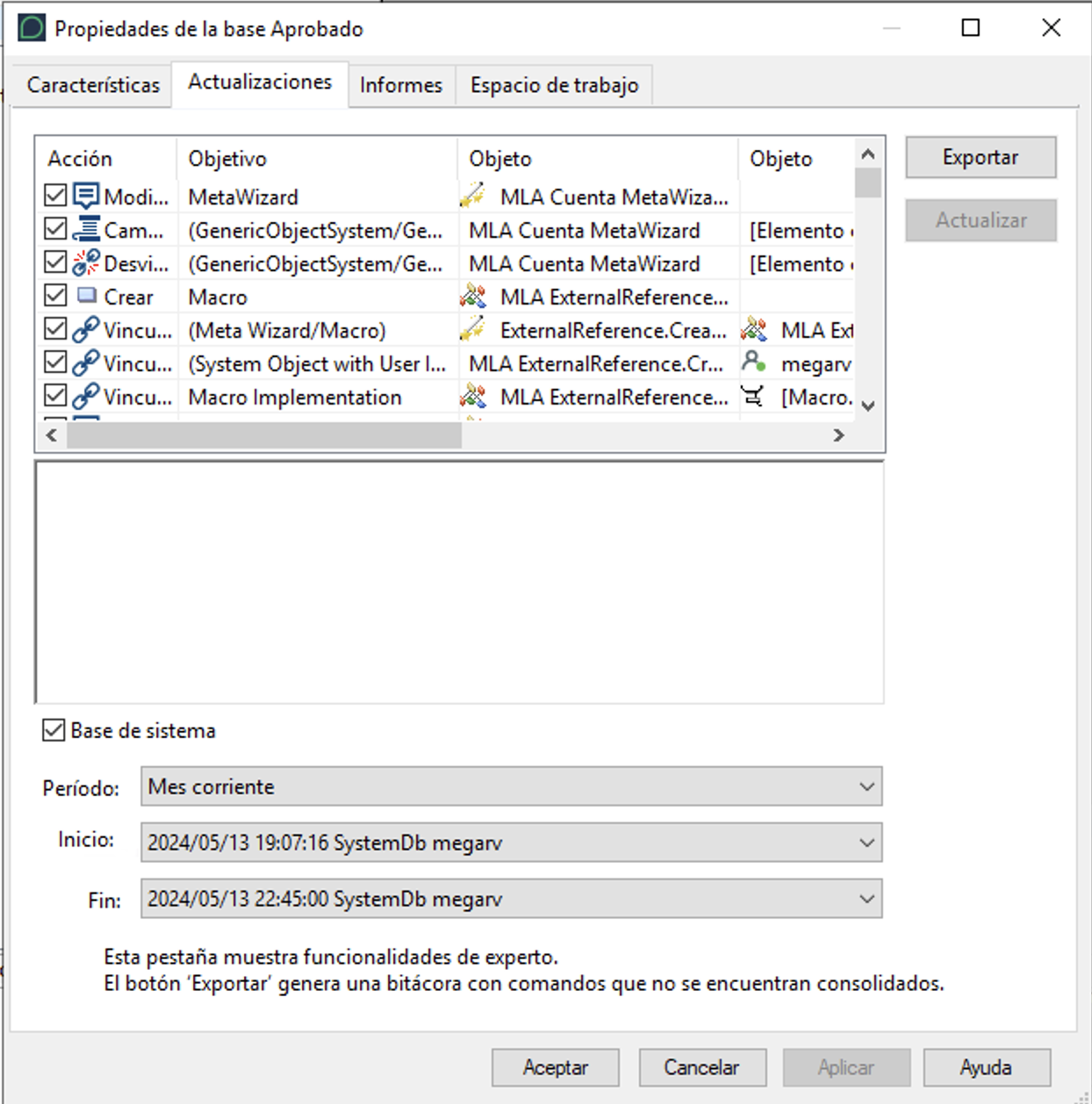Click the Objetivo column header
The image size is (1092, 1104).
click(x=317, y=159)
